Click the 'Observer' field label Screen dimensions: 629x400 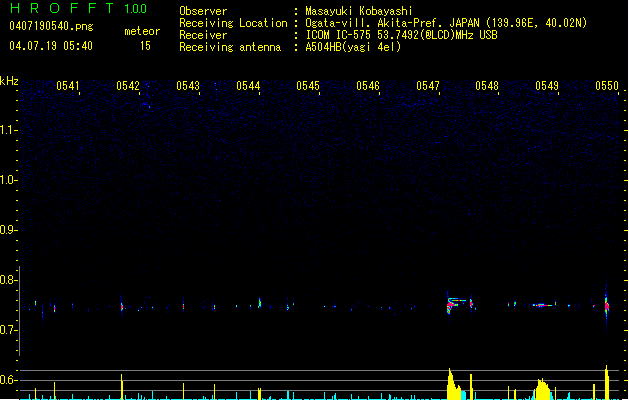tap(203, 11)
